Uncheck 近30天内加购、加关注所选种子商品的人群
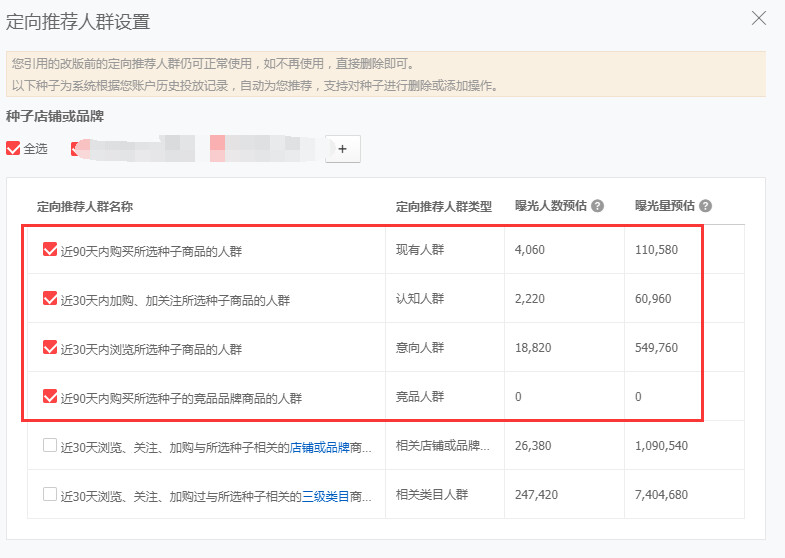 click(50, 298)
